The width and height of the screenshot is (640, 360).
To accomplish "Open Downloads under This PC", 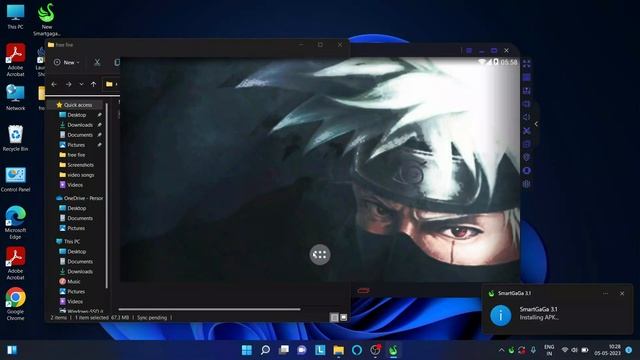I will [76, 271].
